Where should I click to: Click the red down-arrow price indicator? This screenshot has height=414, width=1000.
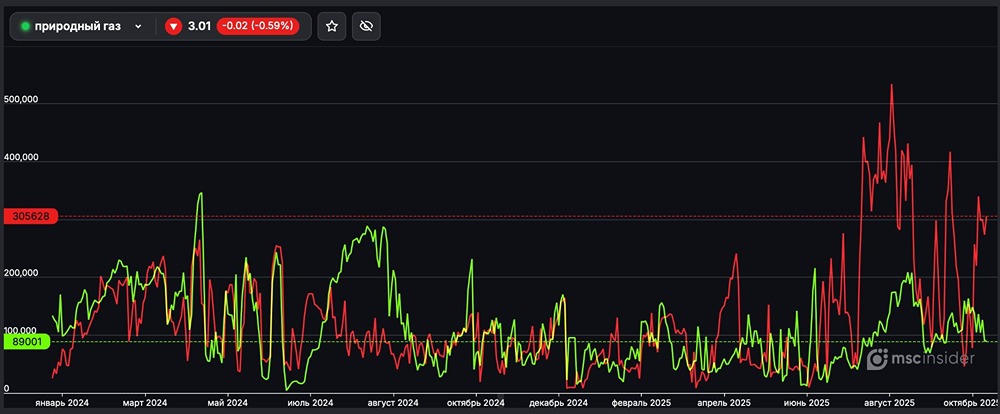[x=173, y=26]
